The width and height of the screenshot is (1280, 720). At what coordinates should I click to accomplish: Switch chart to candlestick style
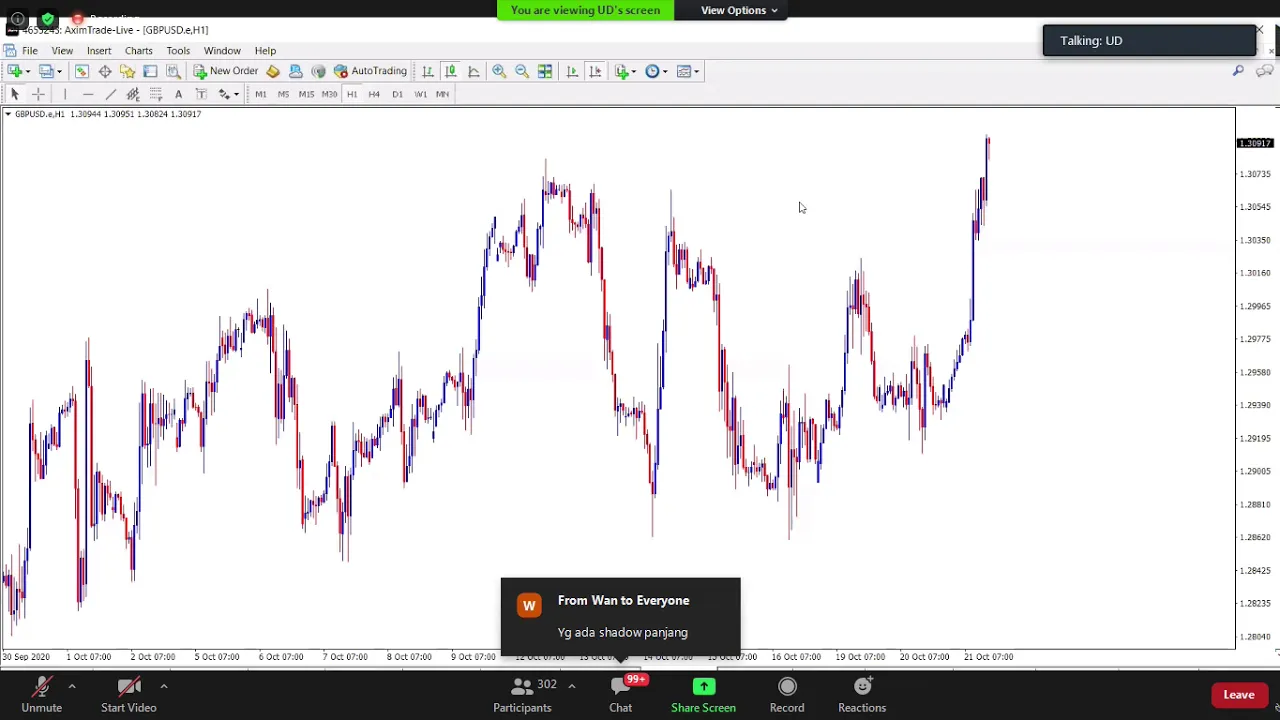point(451,71)
